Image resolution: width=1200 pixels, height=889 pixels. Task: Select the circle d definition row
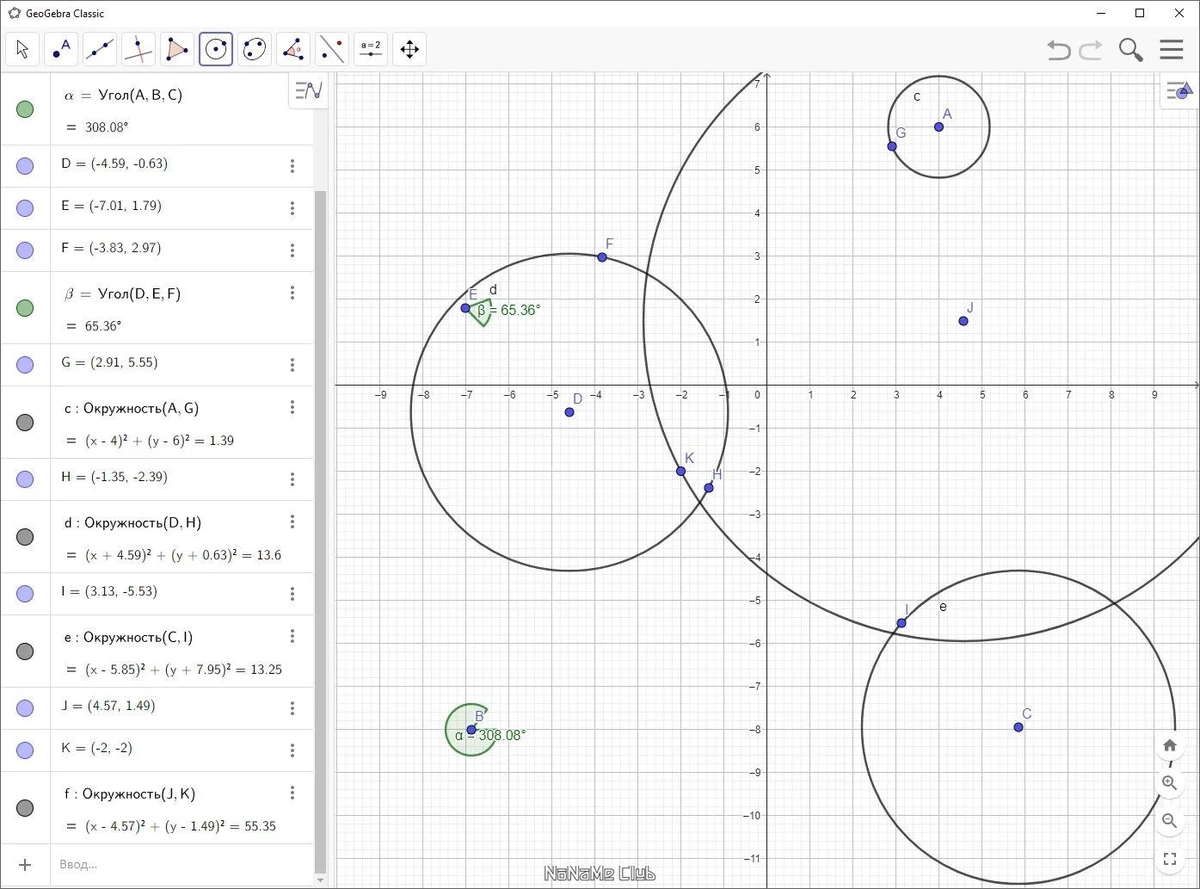pyautogui.click(x=156, y=537)
